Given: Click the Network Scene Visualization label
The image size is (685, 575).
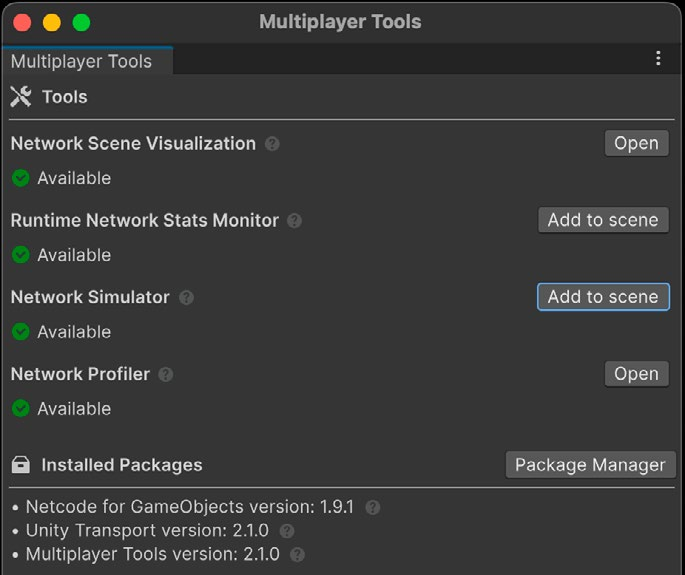Looking at the screenshot, I should (133, 144).
